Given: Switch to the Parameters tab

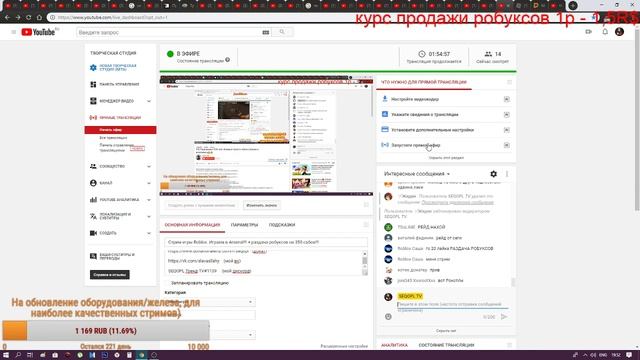Looking at the screenshot, I should pos(244,225).
